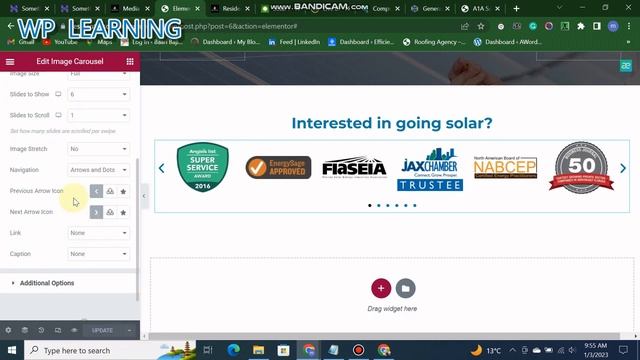Click the JAX Chamber Trustee logo slide

[430, 169]
